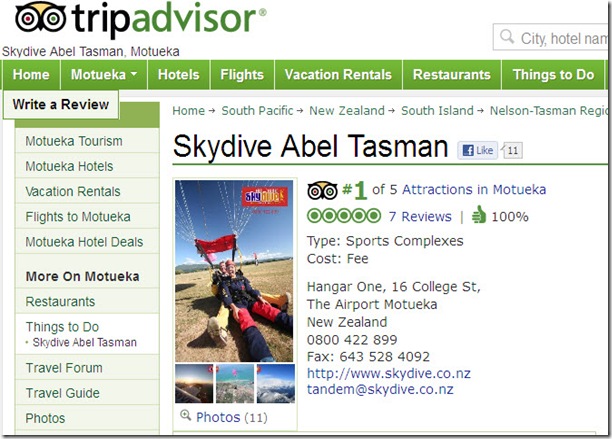
Task: Click the tandem@skydive.co.nz email link
Action: 380,389
